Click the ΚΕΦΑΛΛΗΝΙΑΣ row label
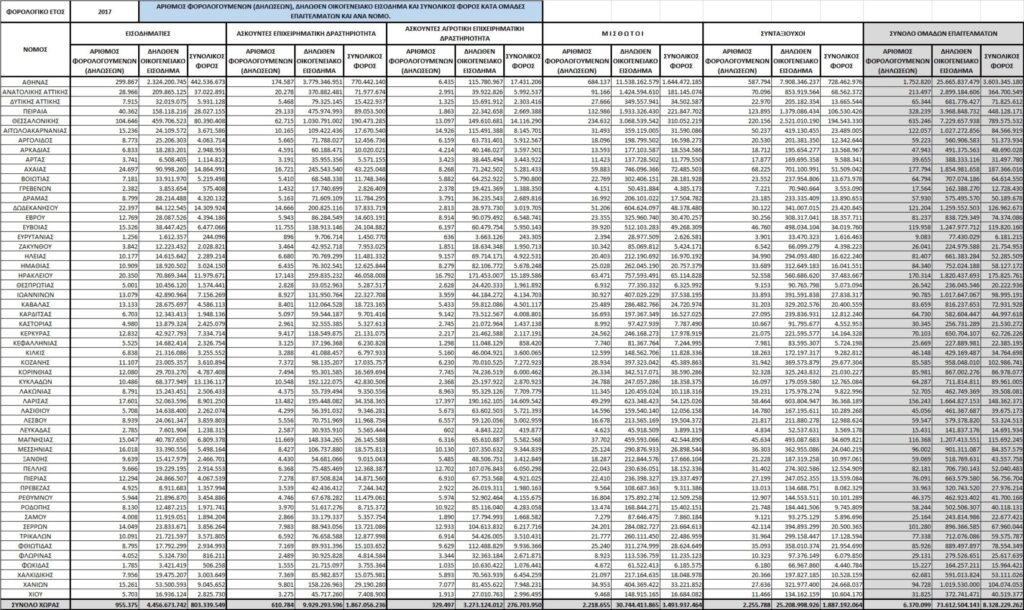 (x=35, y=342)
